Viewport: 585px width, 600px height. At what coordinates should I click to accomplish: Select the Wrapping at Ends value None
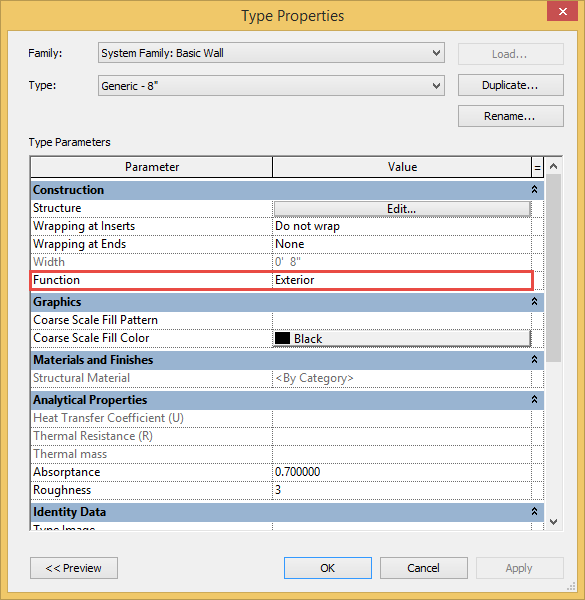tap(402, 244)
